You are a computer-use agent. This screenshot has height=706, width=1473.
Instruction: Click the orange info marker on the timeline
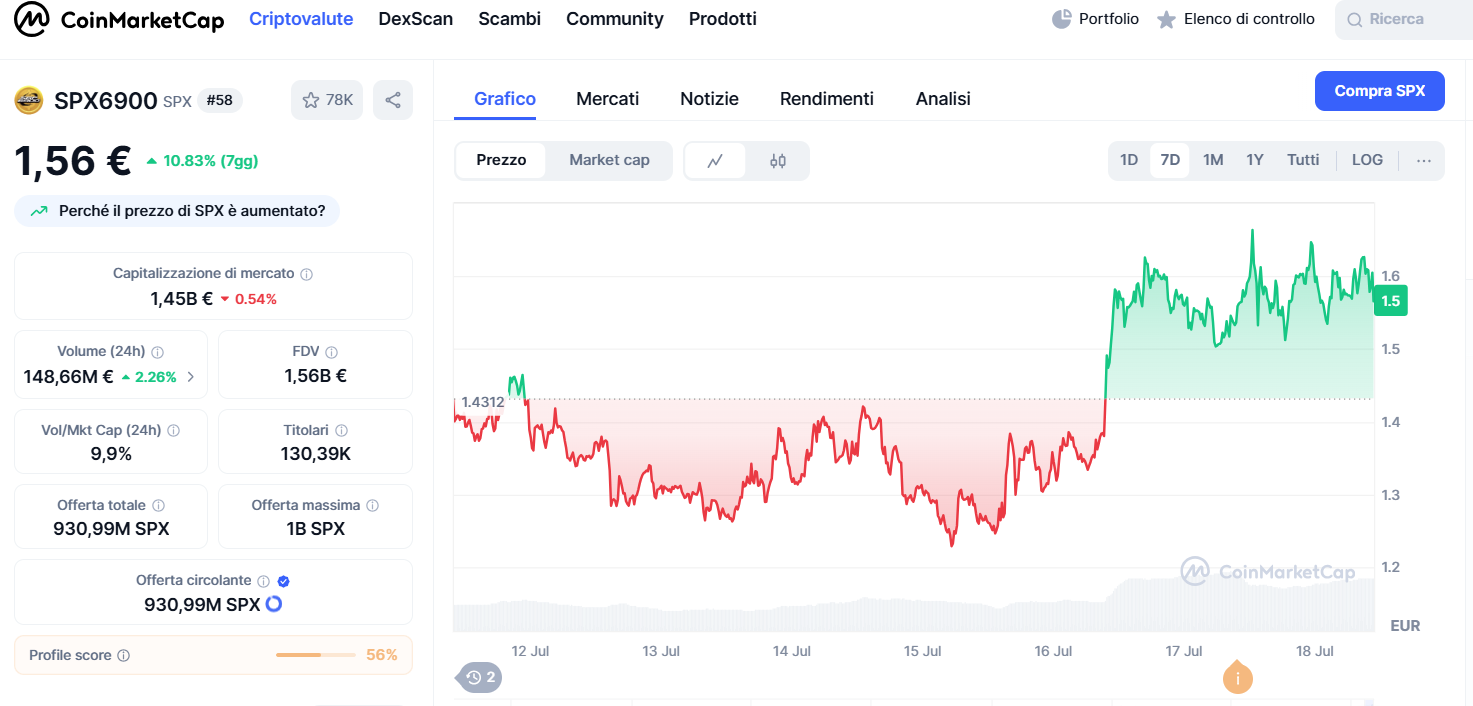[1238, 677]
